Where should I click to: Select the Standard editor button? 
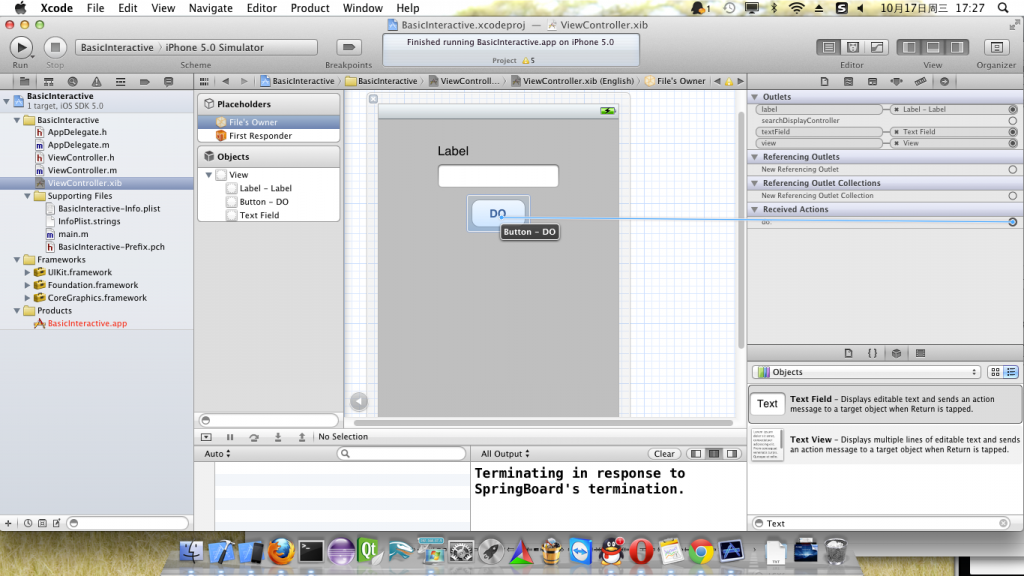[829, 47]
